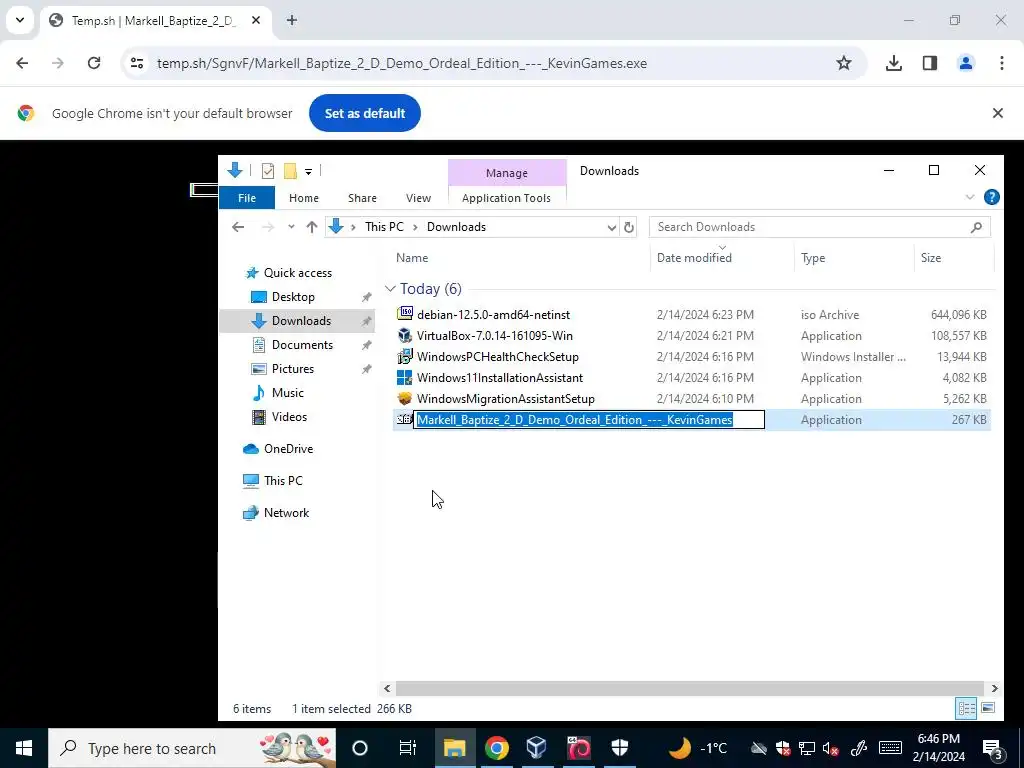This screenshot has width=1024, height=768.
Task: Open notification center icon
Action: 991,748
